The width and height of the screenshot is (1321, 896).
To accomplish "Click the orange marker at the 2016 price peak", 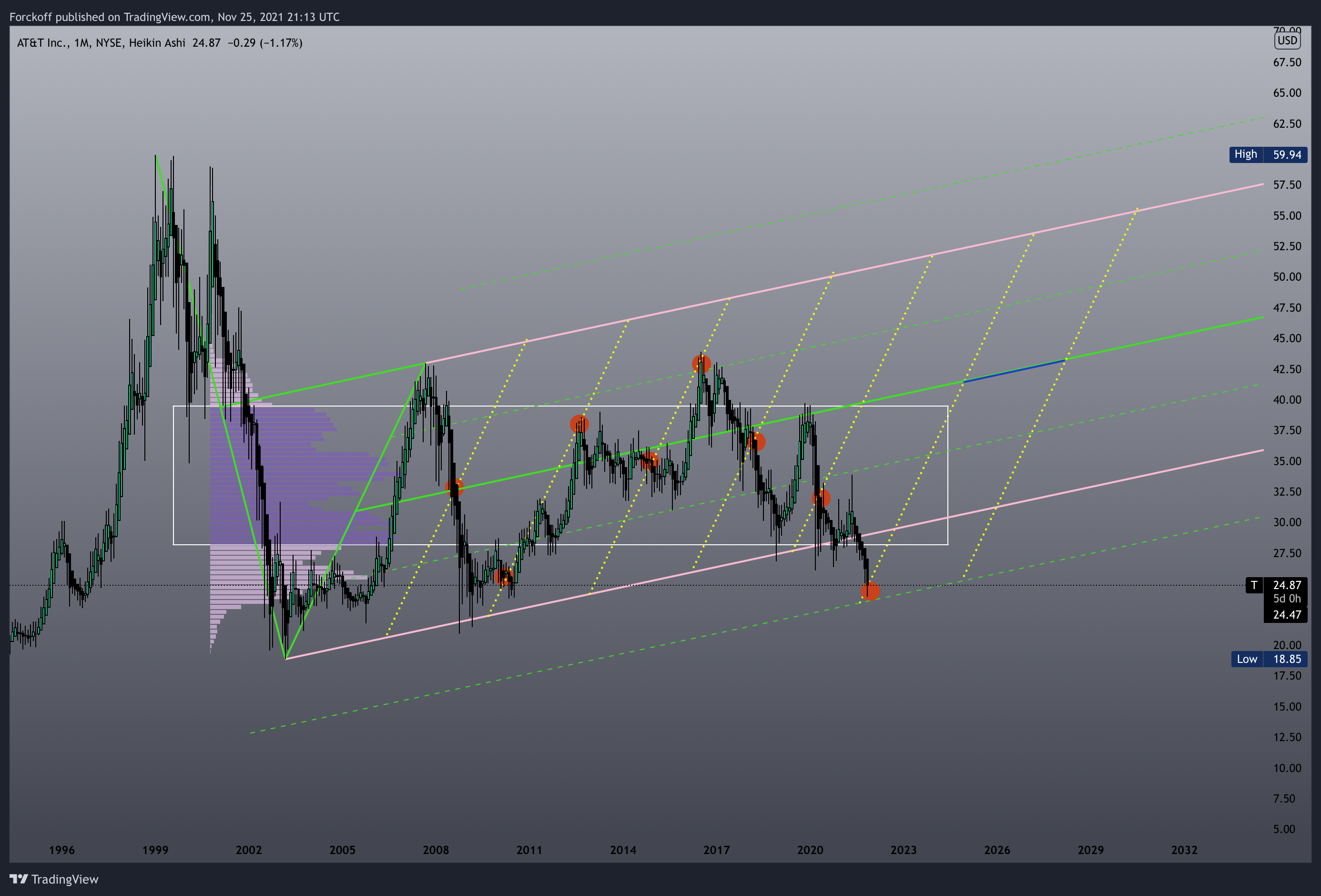I will tap(701, 364).
